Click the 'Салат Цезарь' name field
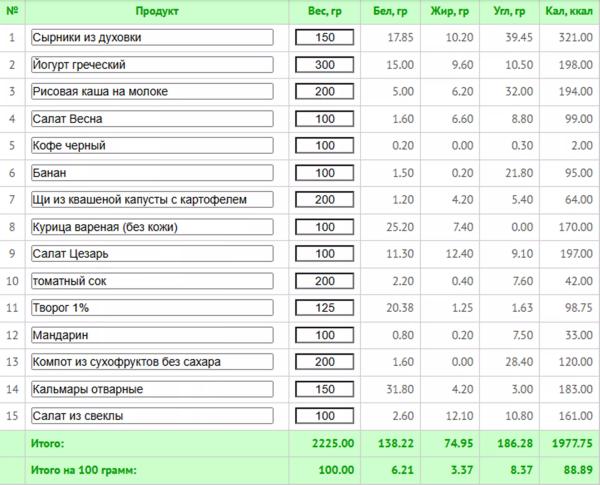This screenshot has height=485, width=600. [152, 254]
